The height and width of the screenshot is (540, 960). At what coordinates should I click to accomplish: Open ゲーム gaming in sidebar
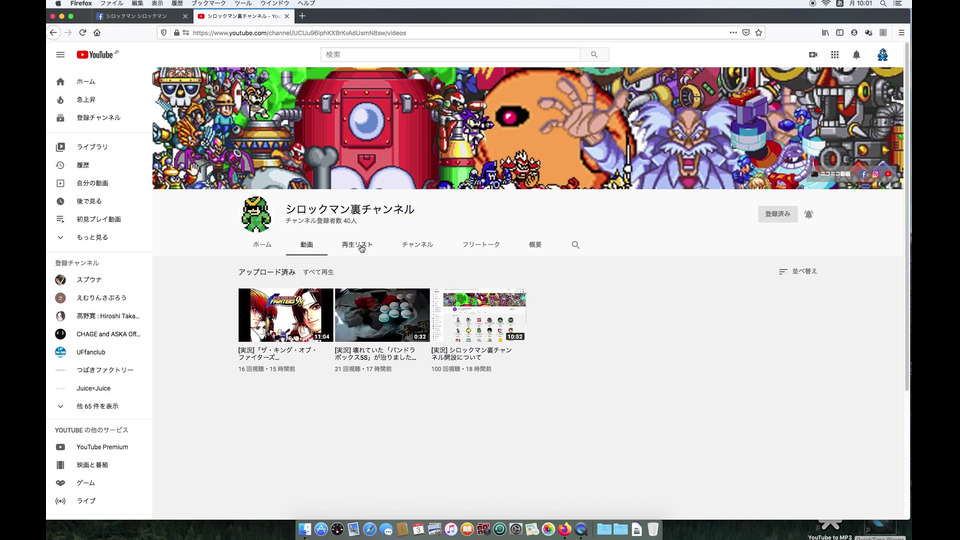click(x=99, y=483)
